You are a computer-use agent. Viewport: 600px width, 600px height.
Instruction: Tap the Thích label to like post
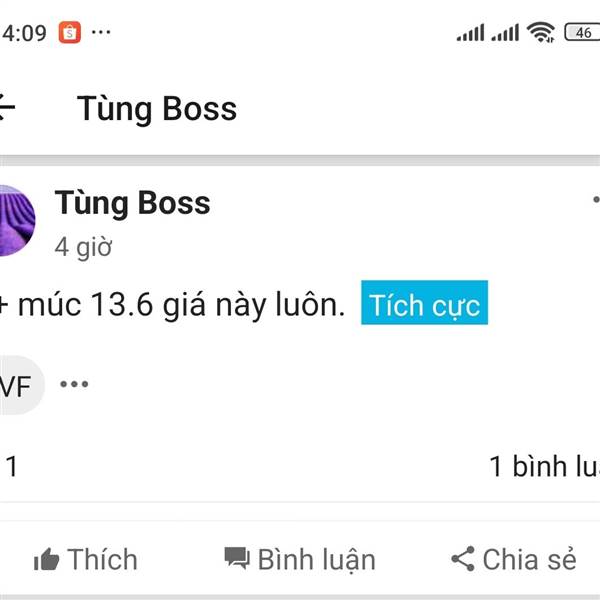(x=102, y=559)
